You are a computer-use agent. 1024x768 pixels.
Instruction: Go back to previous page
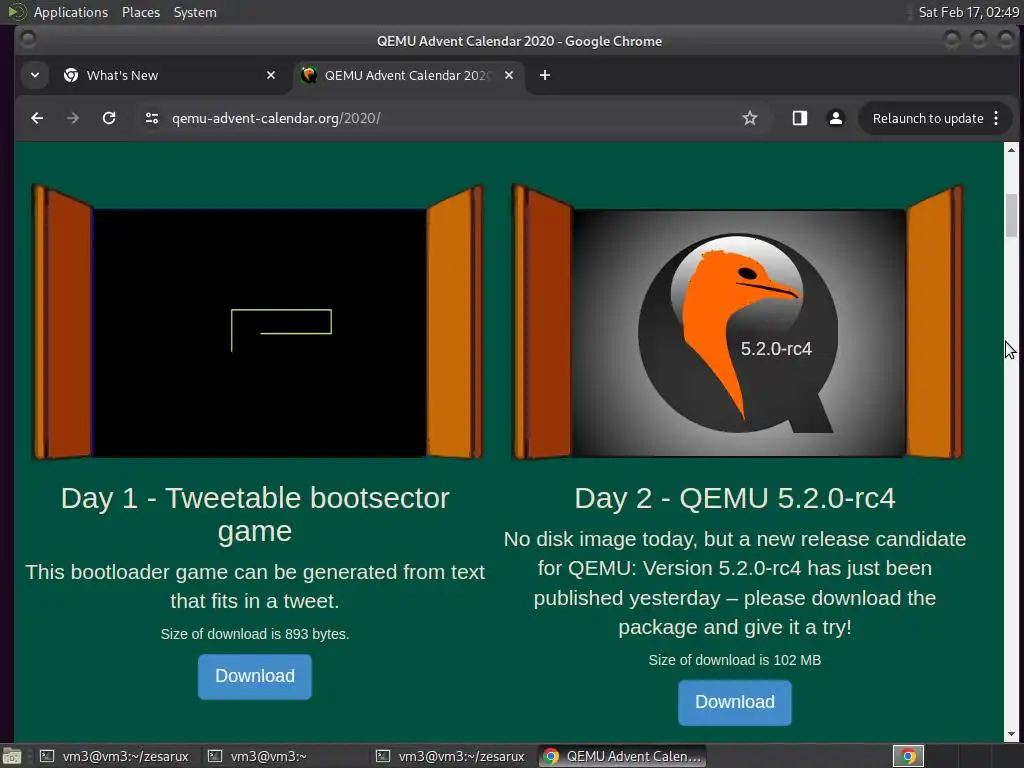pos(37,118)
